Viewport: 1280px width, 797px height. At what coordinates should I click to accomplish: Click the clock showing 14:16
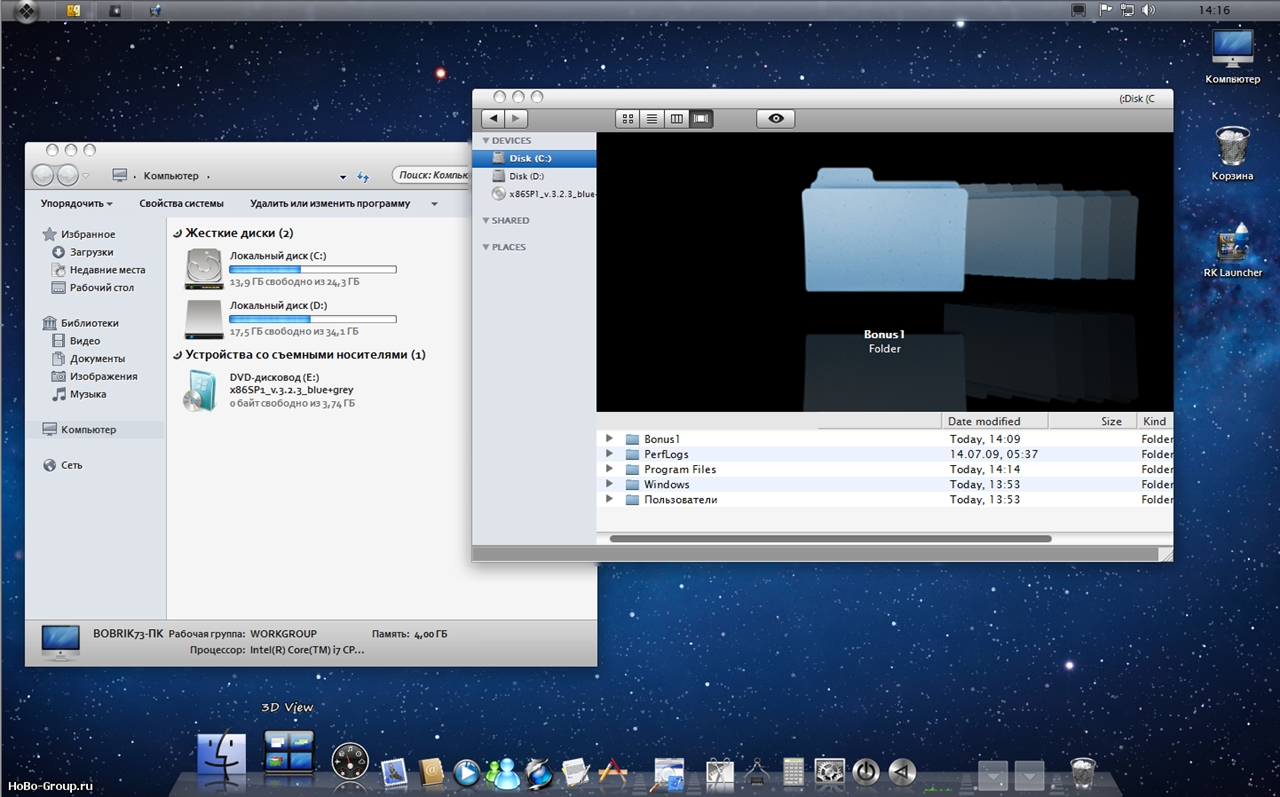tap(1213, 10)
